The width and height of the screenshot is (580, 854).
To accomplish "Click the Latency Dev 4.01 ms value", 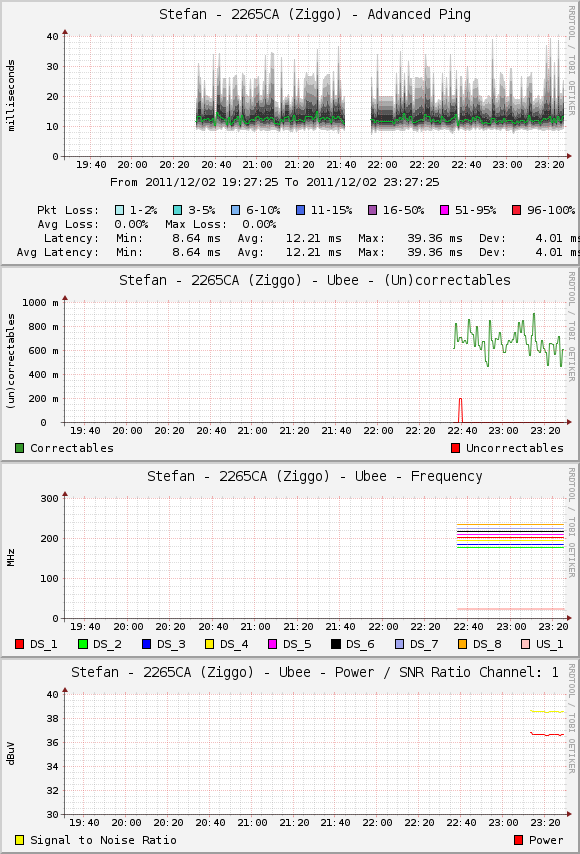I will coord(557,239).
